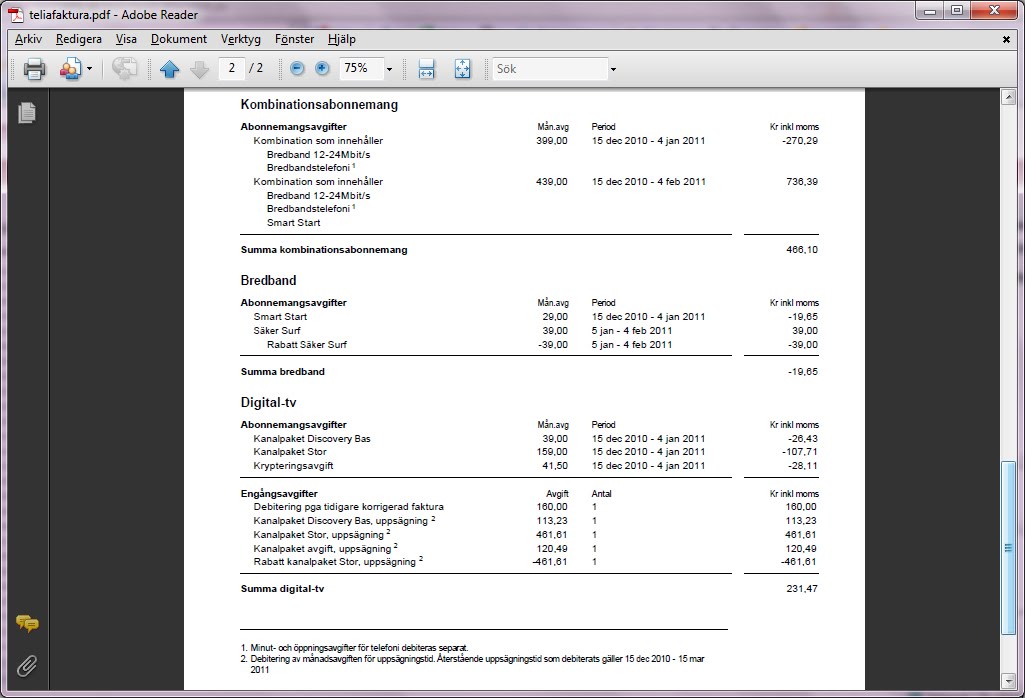
Task: Go to previous page with up arrow
Action: tap(169, 69)
